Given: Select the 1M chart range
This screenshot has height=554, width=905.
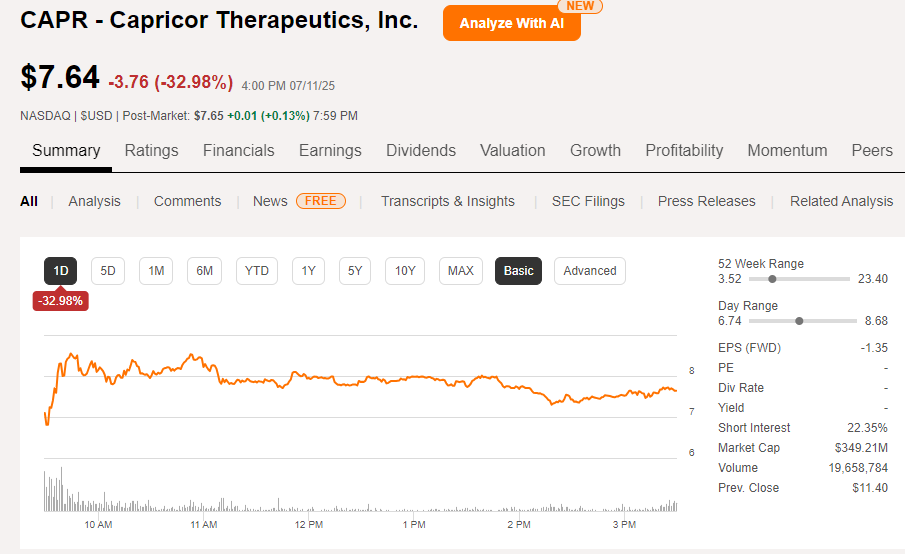Looking at the screenshot, I should pyautogui.click(x=156, y=271).
